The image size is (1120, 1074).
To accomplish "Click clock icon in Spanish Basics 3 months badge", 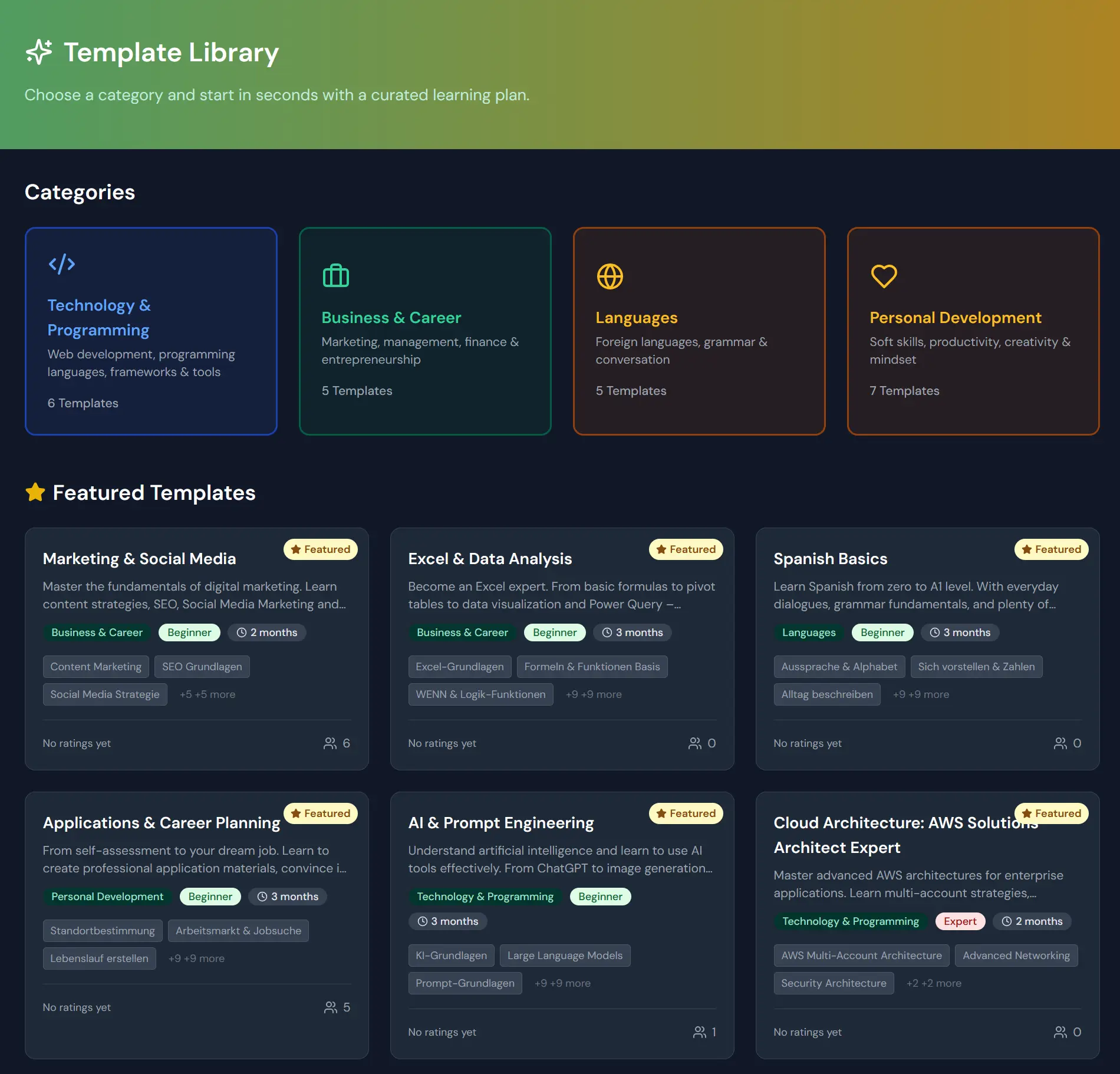I will [935, 632].
